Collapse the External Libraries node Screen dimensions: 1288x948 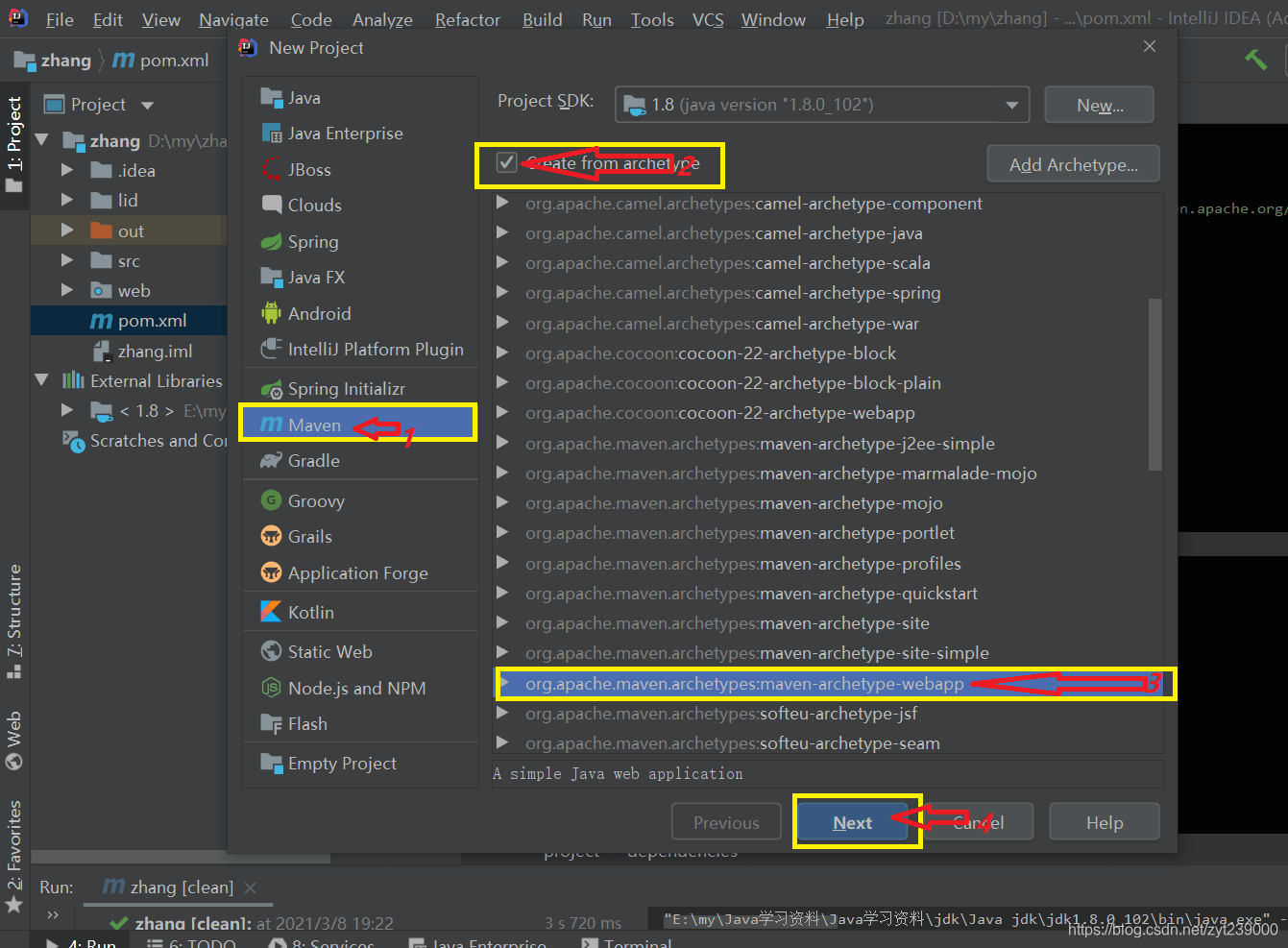41,381
